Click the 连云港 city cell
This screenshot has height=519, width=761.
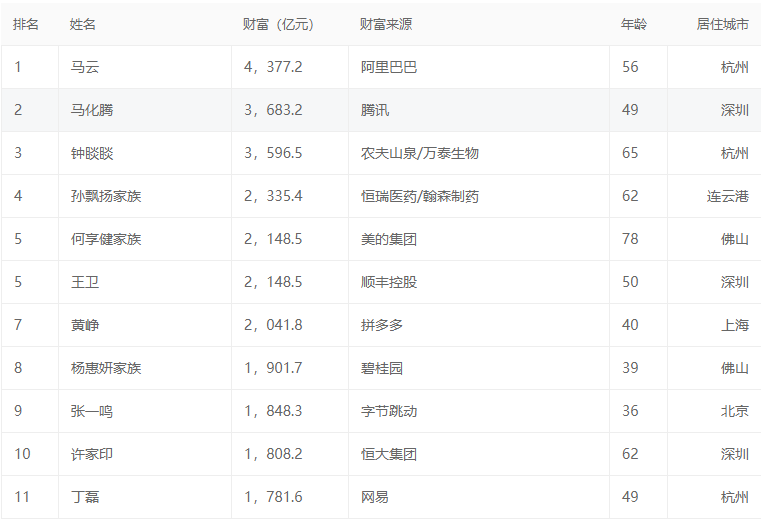tap(727, 196)
